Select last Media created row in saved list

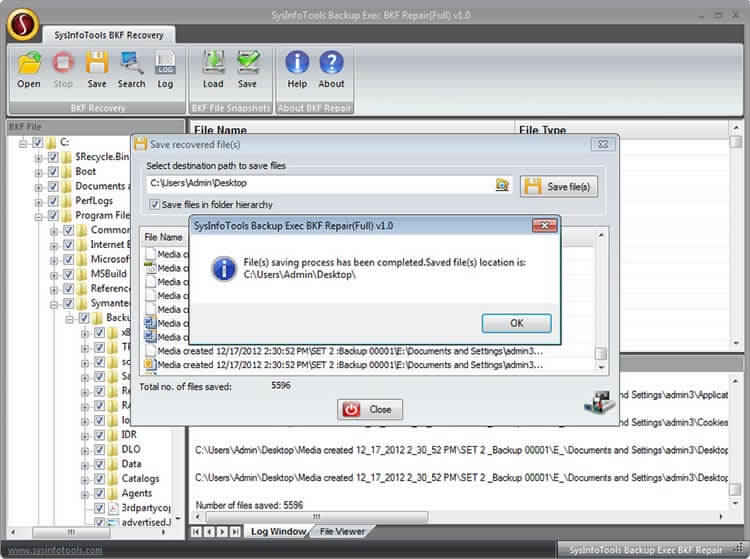[350, 365]
